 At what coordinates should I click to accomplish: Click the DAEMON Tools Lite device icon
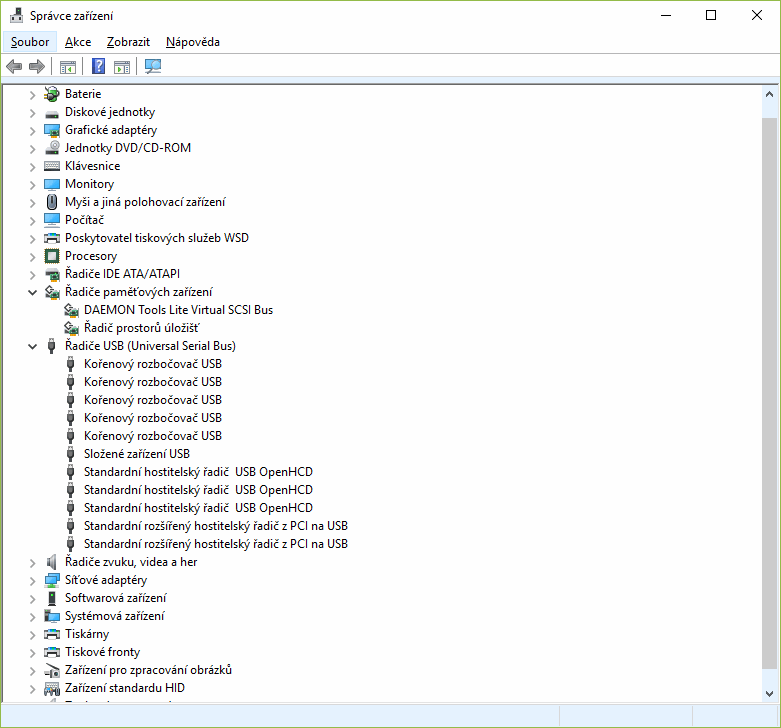click(x=71, y=310)
